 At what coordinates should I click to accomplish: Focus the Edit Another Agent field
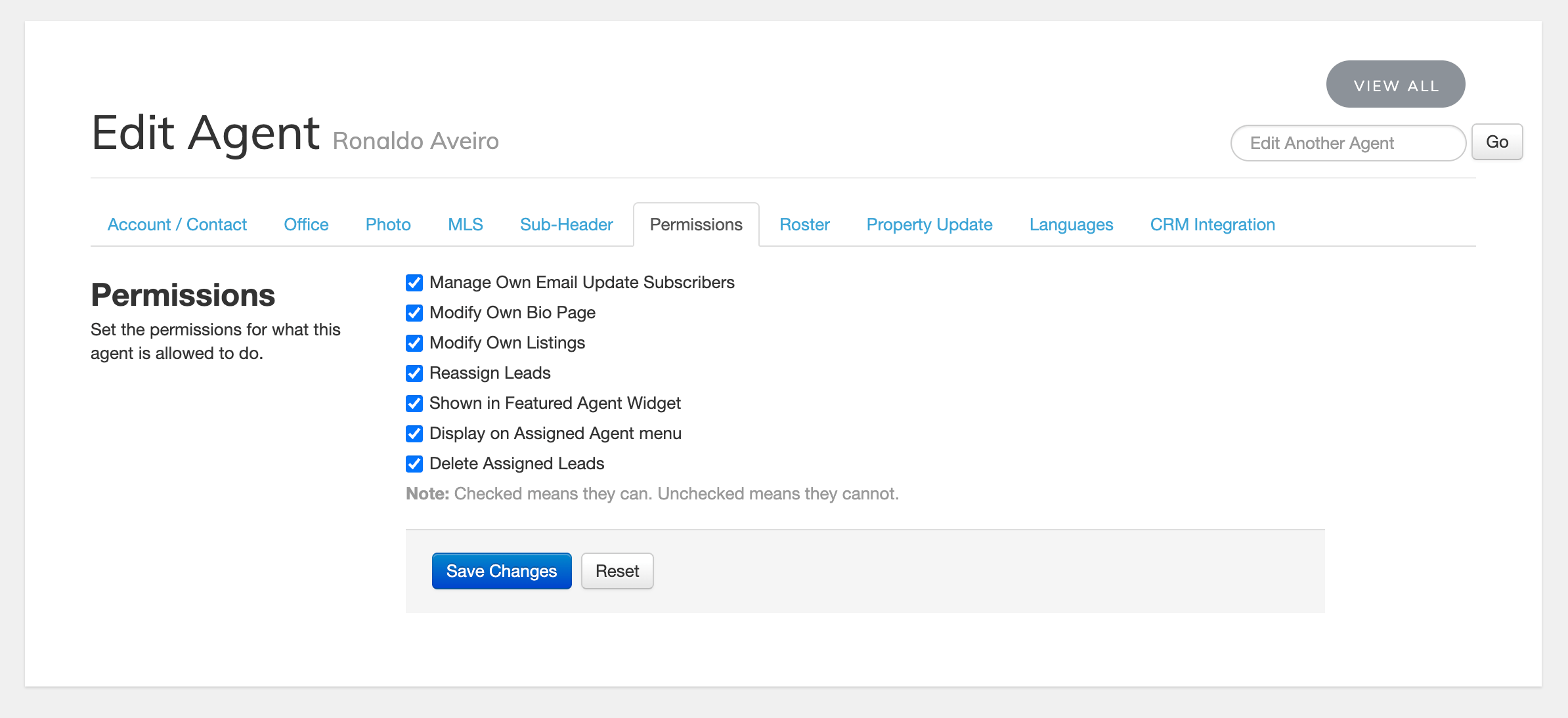tap(1347, 143)
